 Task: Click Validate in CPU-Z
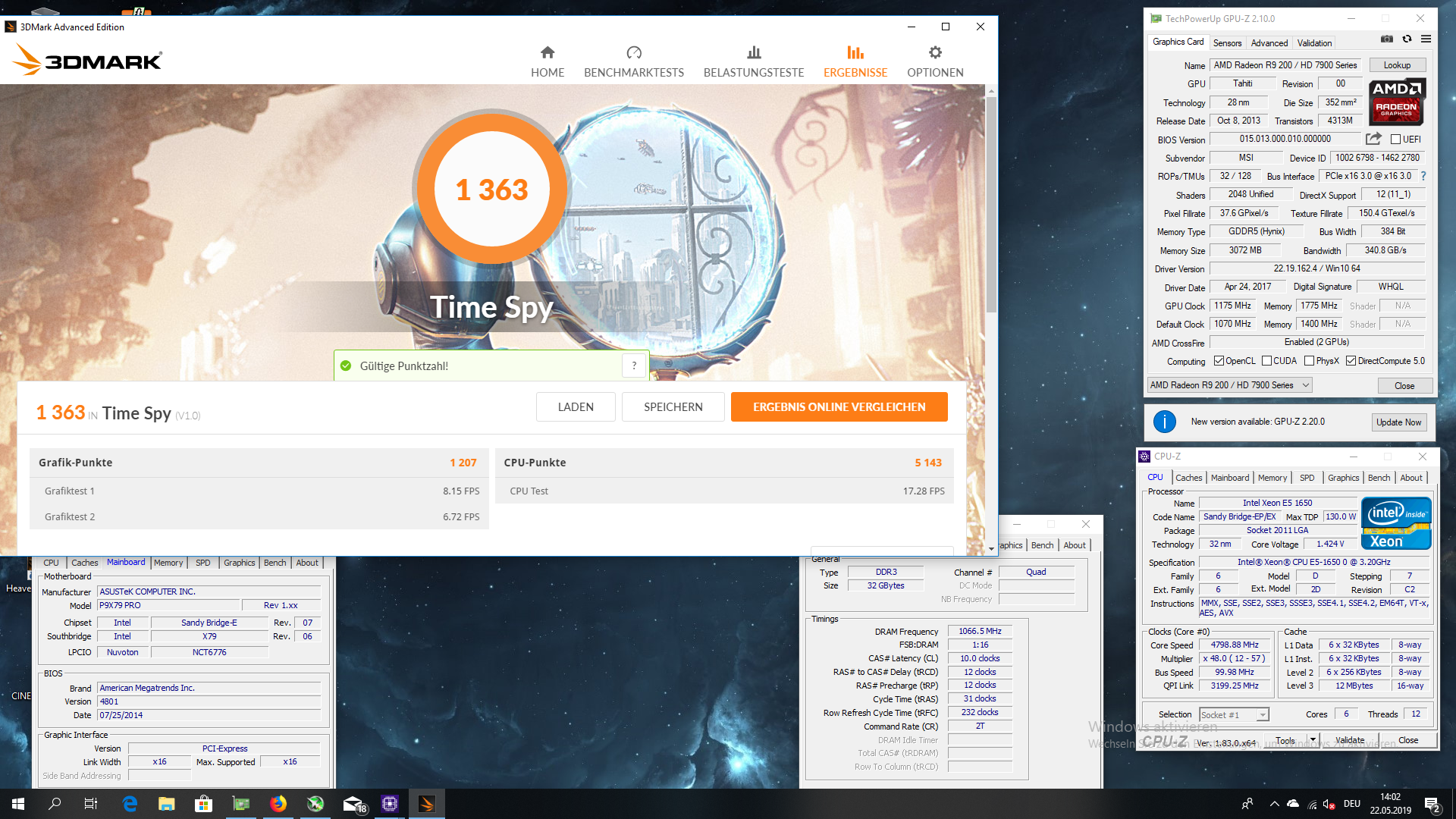[x=1350, y=740]
